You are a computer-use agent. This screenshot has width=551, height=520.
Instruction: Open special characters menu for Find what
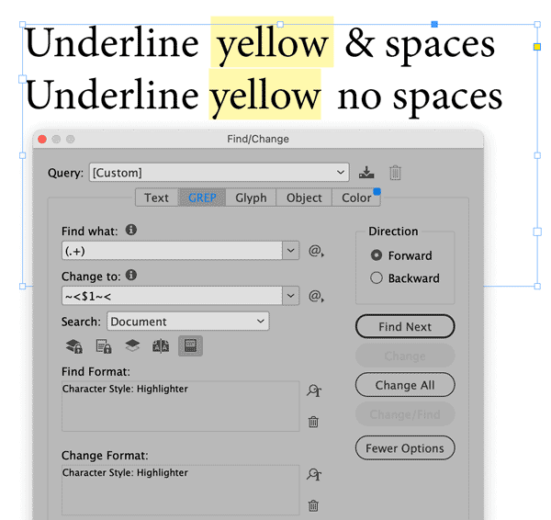pos(316,251)
